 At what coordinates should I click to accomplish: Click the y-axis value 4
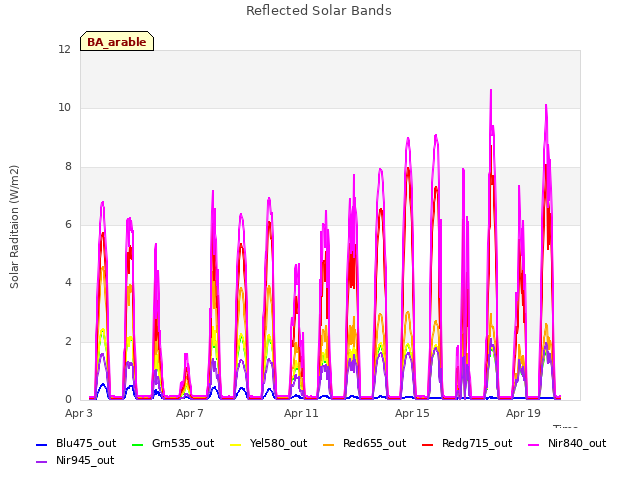68,283
